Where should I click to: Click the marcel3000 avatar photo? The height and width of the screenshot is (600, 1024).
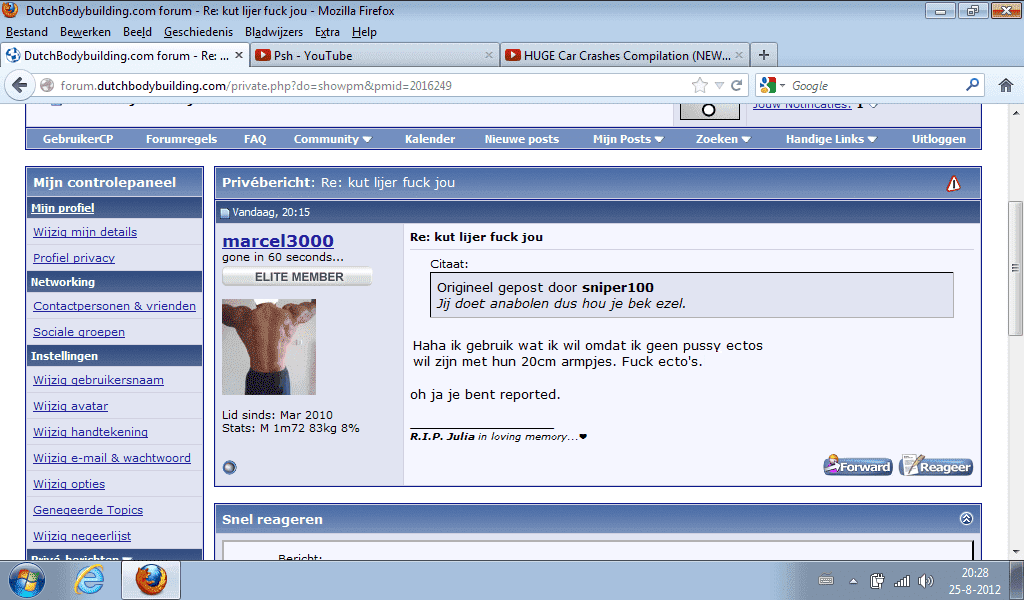point(268,346)
